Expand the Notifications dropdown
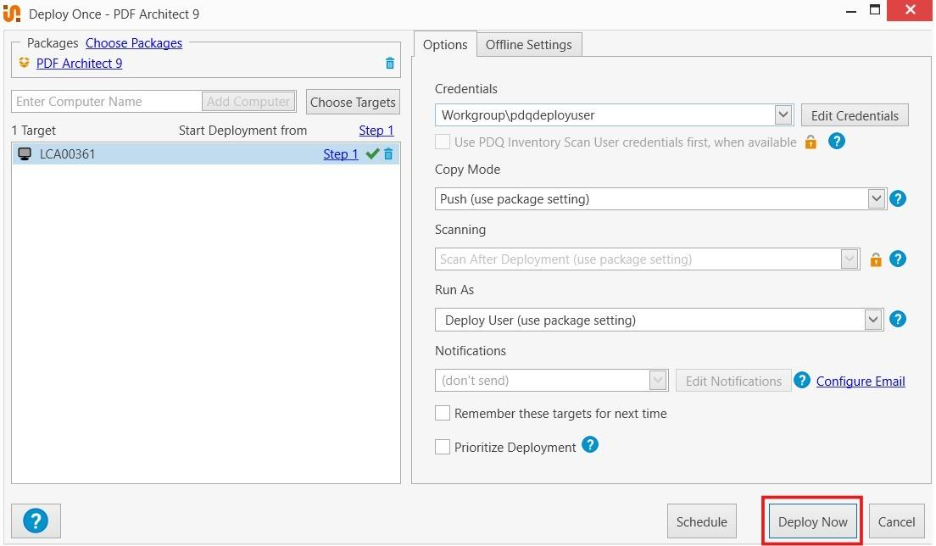 [x=658, y=380]
